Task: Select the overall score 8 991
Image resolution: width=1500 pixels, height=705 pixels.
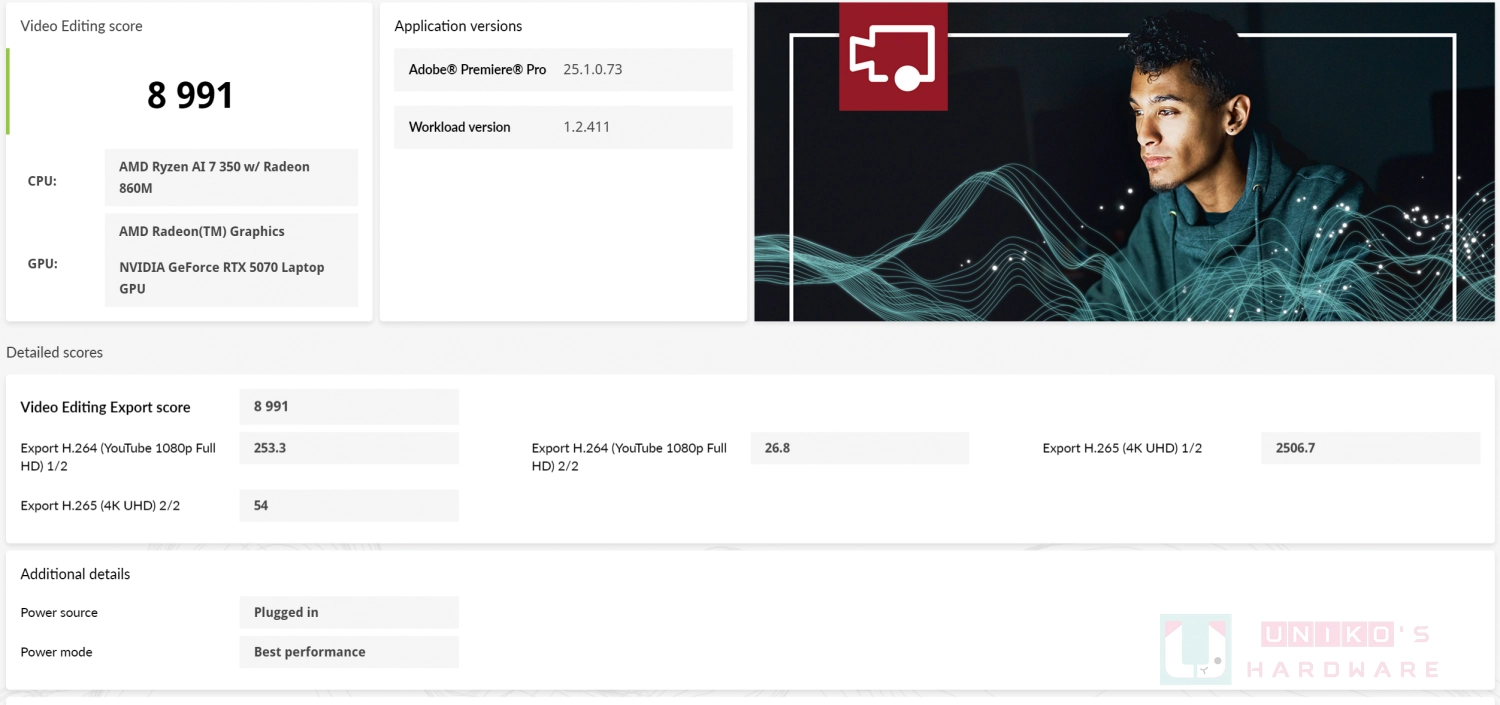Action: pos(190,95)
